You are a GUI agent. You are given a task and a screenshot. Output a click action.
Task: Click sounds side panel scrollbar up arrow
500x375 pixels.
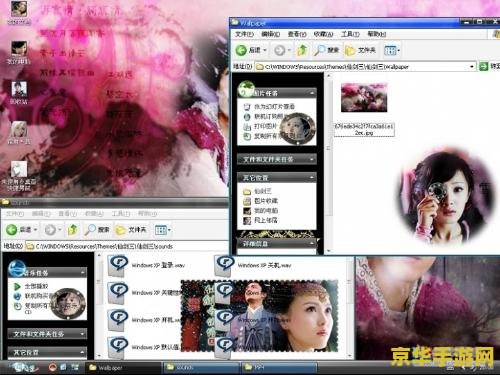click(x=99, y=256)
